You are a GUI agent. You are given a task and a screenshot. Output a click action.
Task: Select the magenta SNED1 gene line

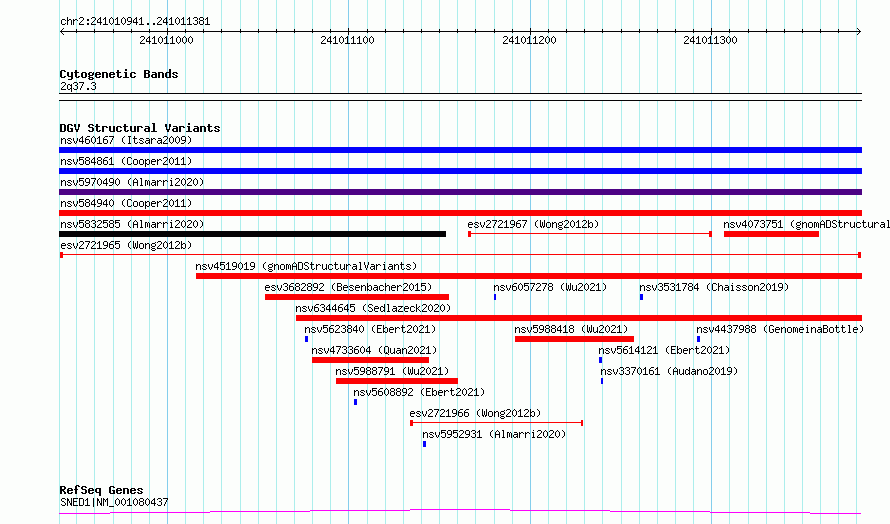point(460,512)
